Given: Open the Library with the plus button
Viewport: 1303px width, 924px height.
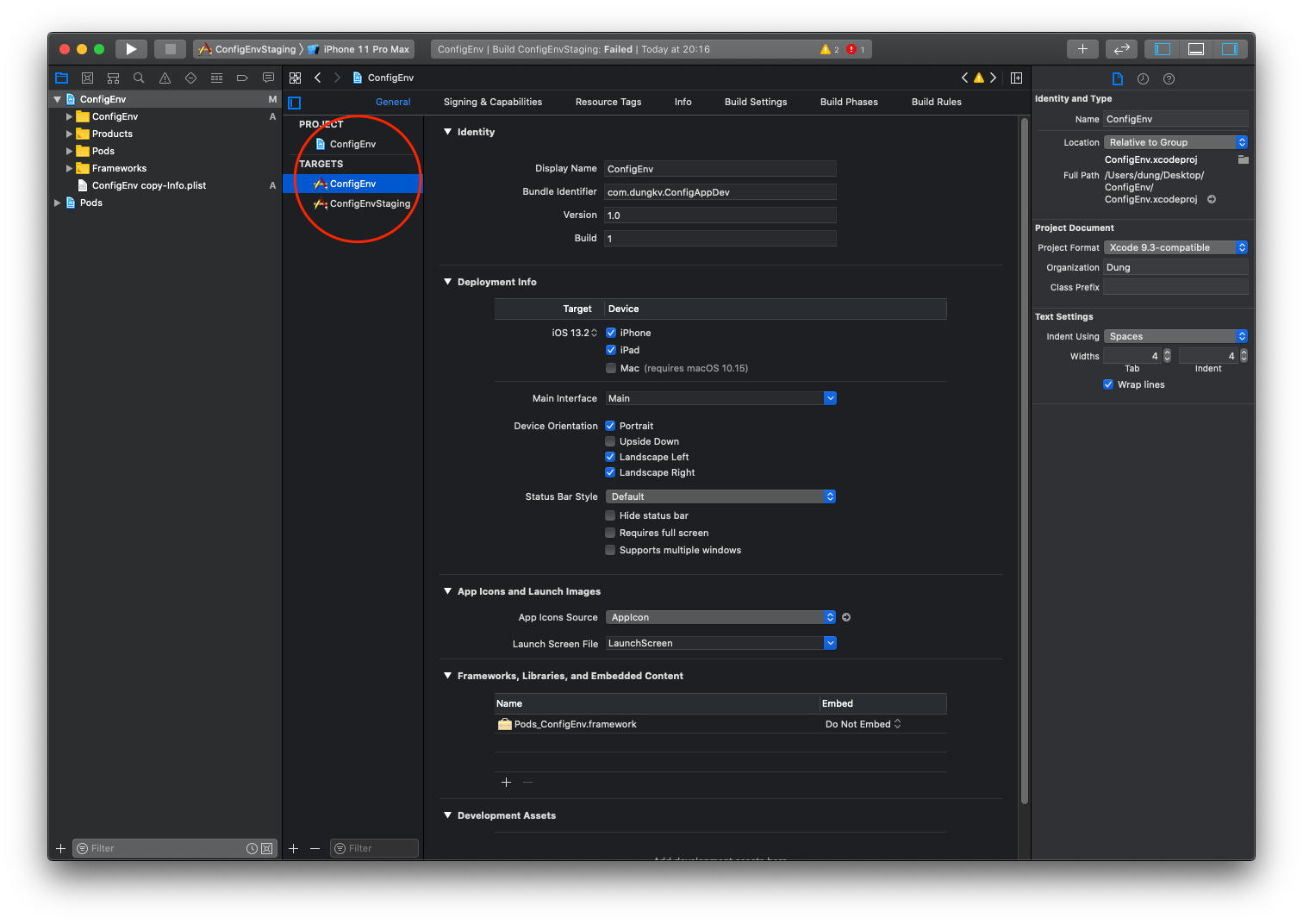Looking at the screenshot, I should point(1082,49).
